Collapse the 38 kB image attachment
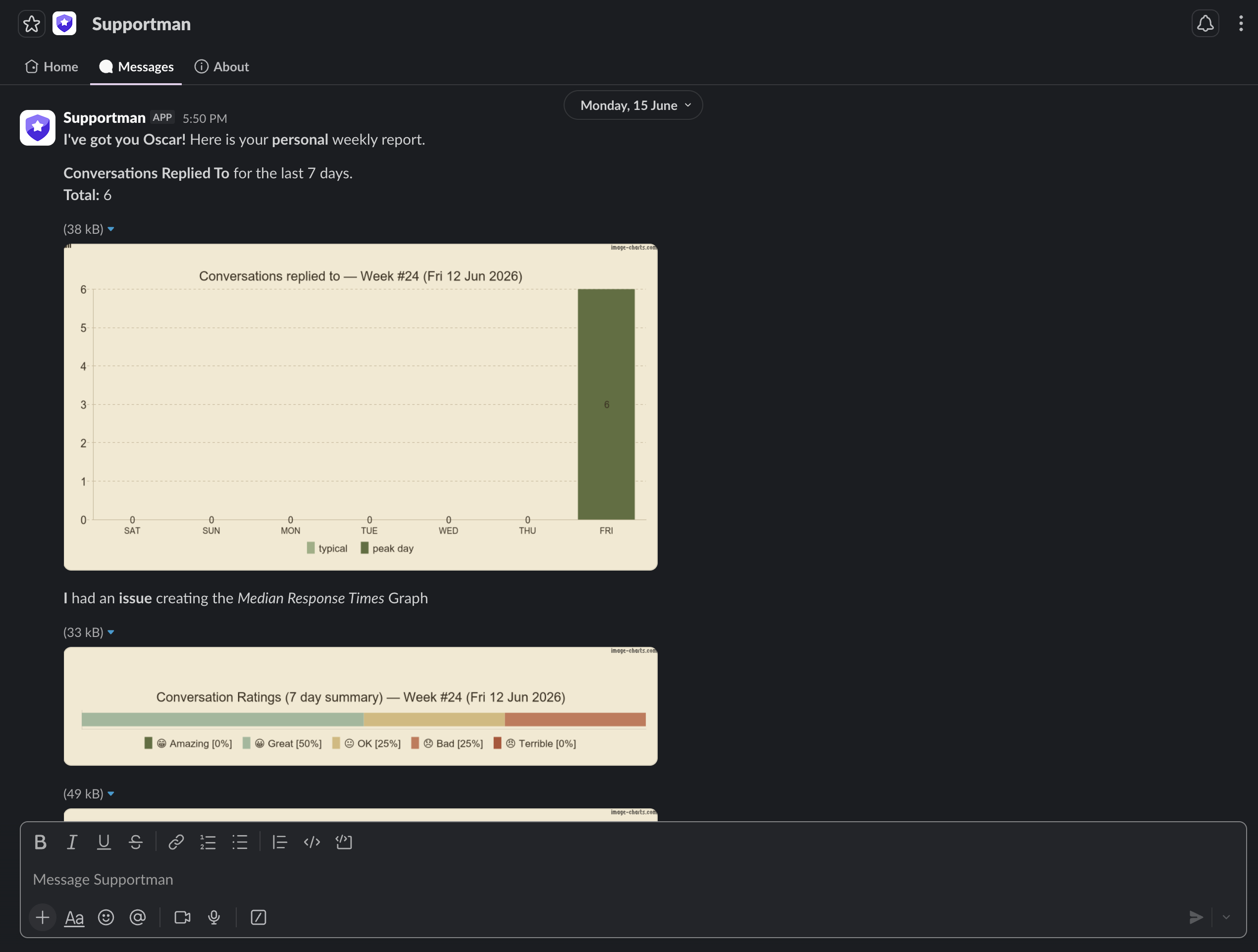Viewport: 1258px width, 952px height. pyautogui.click(x=111, y=229)
